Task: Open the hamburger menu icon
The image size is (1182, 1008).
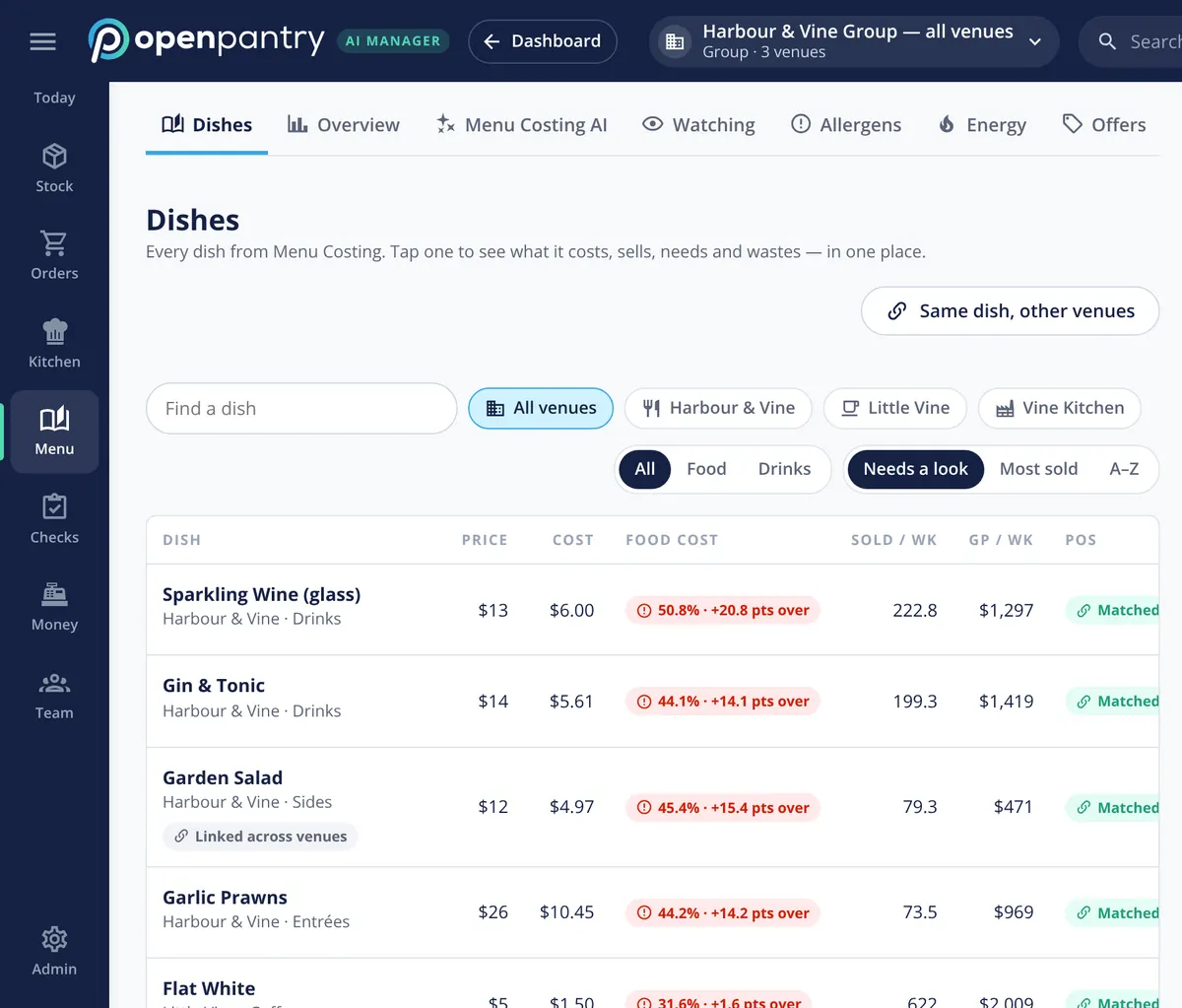Action: tap(42, 41)
